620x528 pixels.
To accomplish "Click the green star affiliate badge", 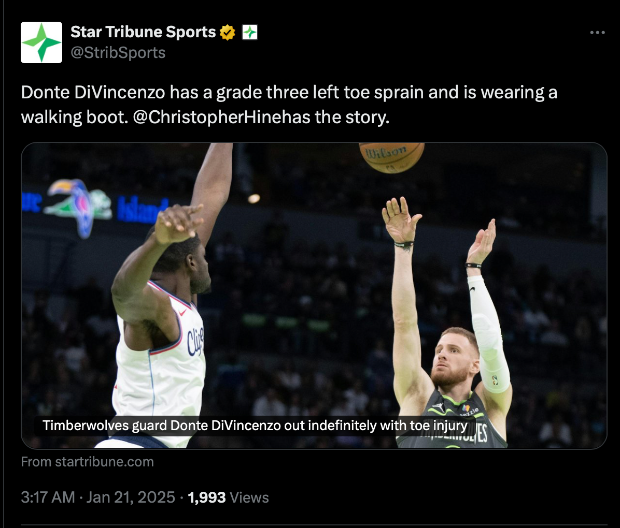I will pos(250,32).
